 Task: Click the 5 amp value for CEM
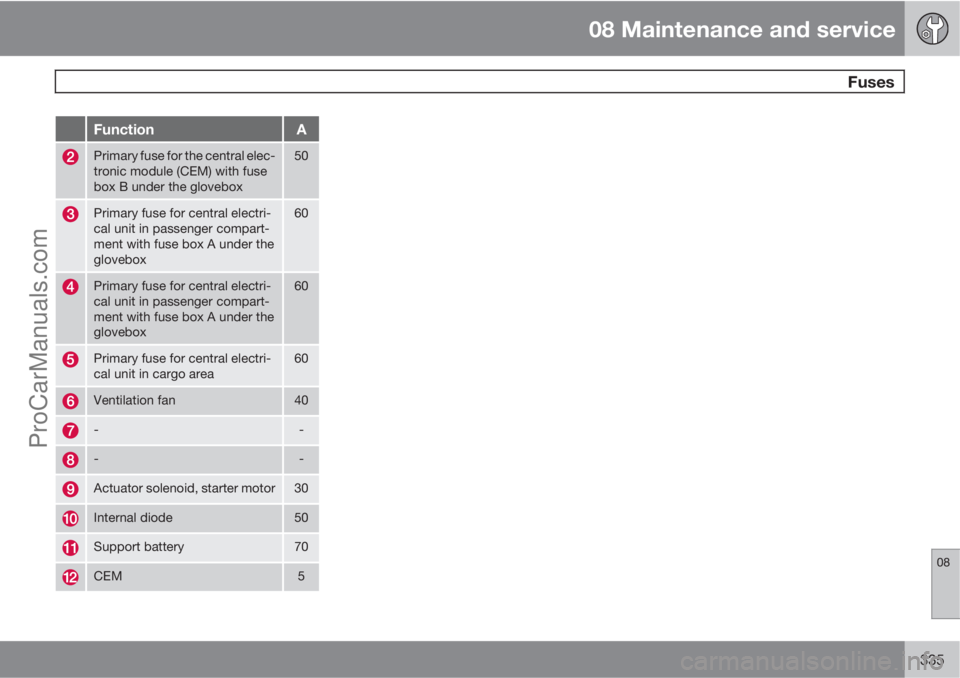tap(301, 576)
